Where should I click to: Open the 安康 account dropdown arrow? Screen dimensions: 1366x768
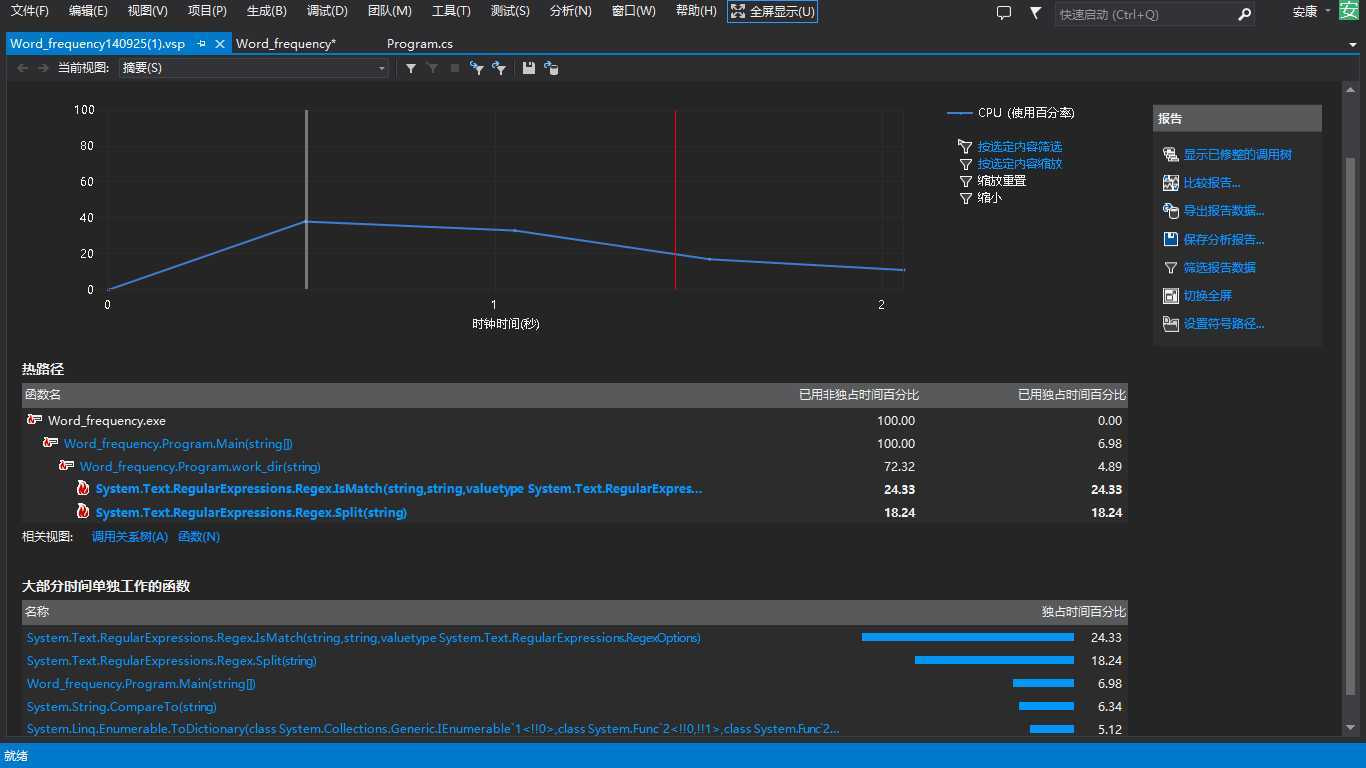click(1327, 11)
